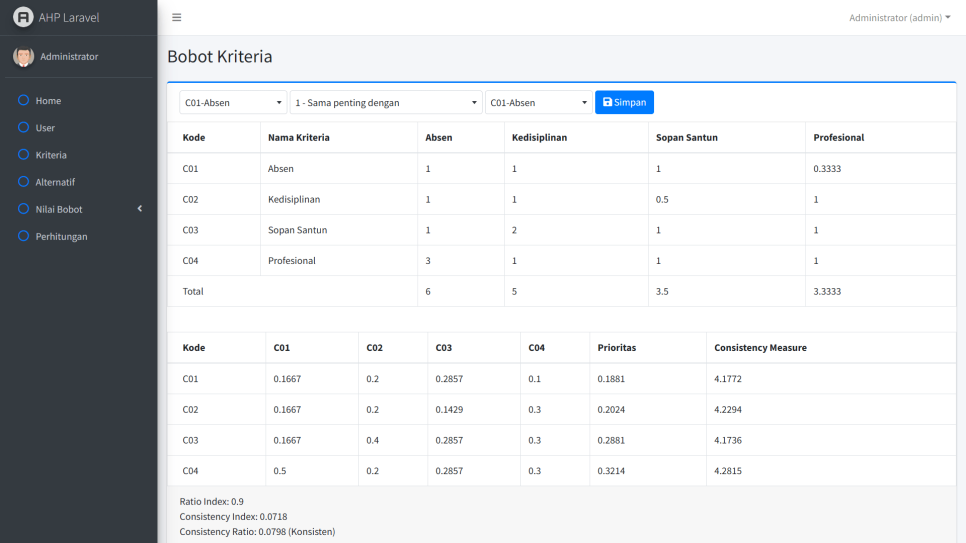966x543 pixels.
Task: Click priority value 0.2024
Action: tap(611, 409)
